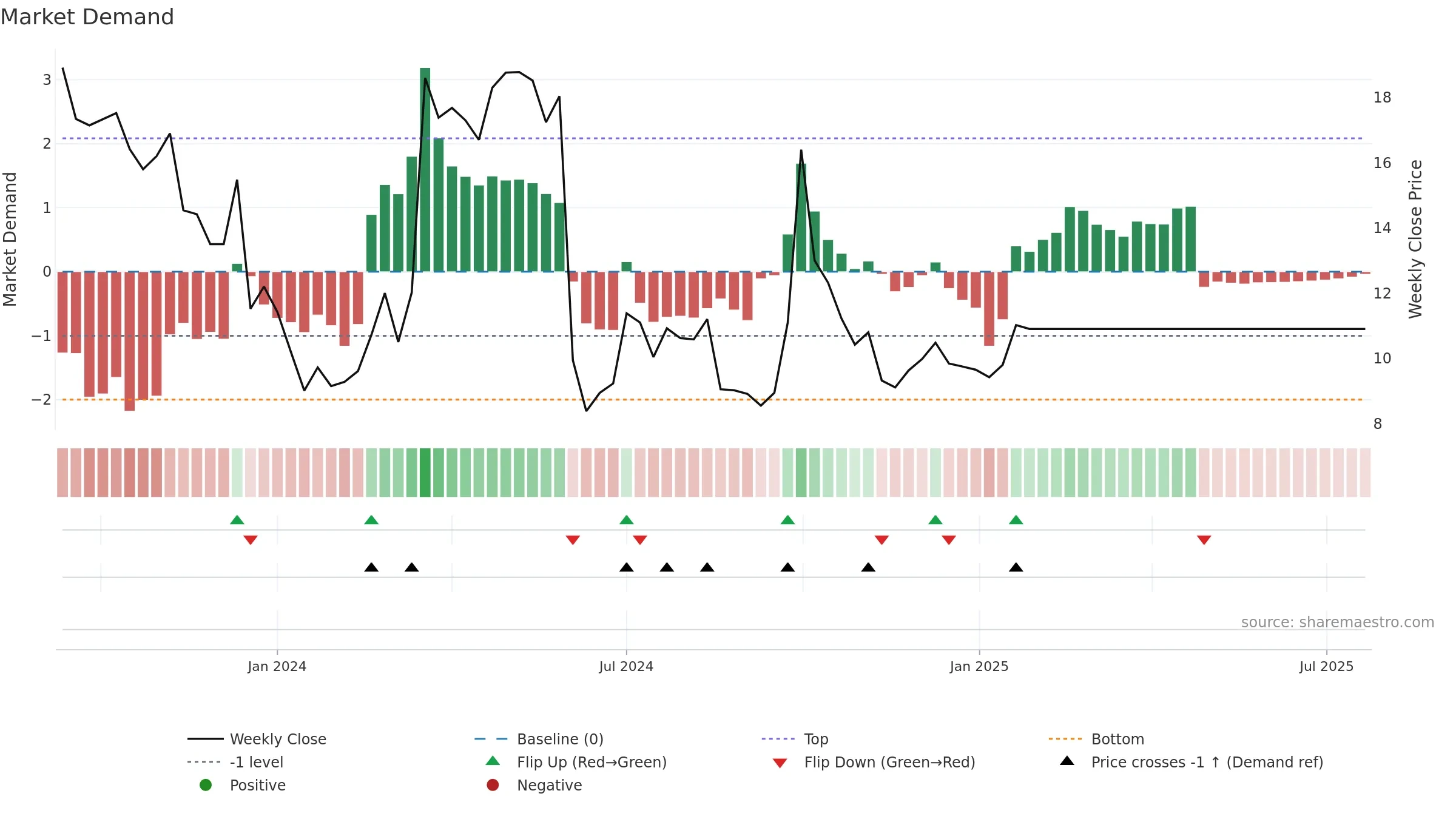Click the Weekly Close Price axis title
The image size is (1456, 819).
pos(1415,239)
